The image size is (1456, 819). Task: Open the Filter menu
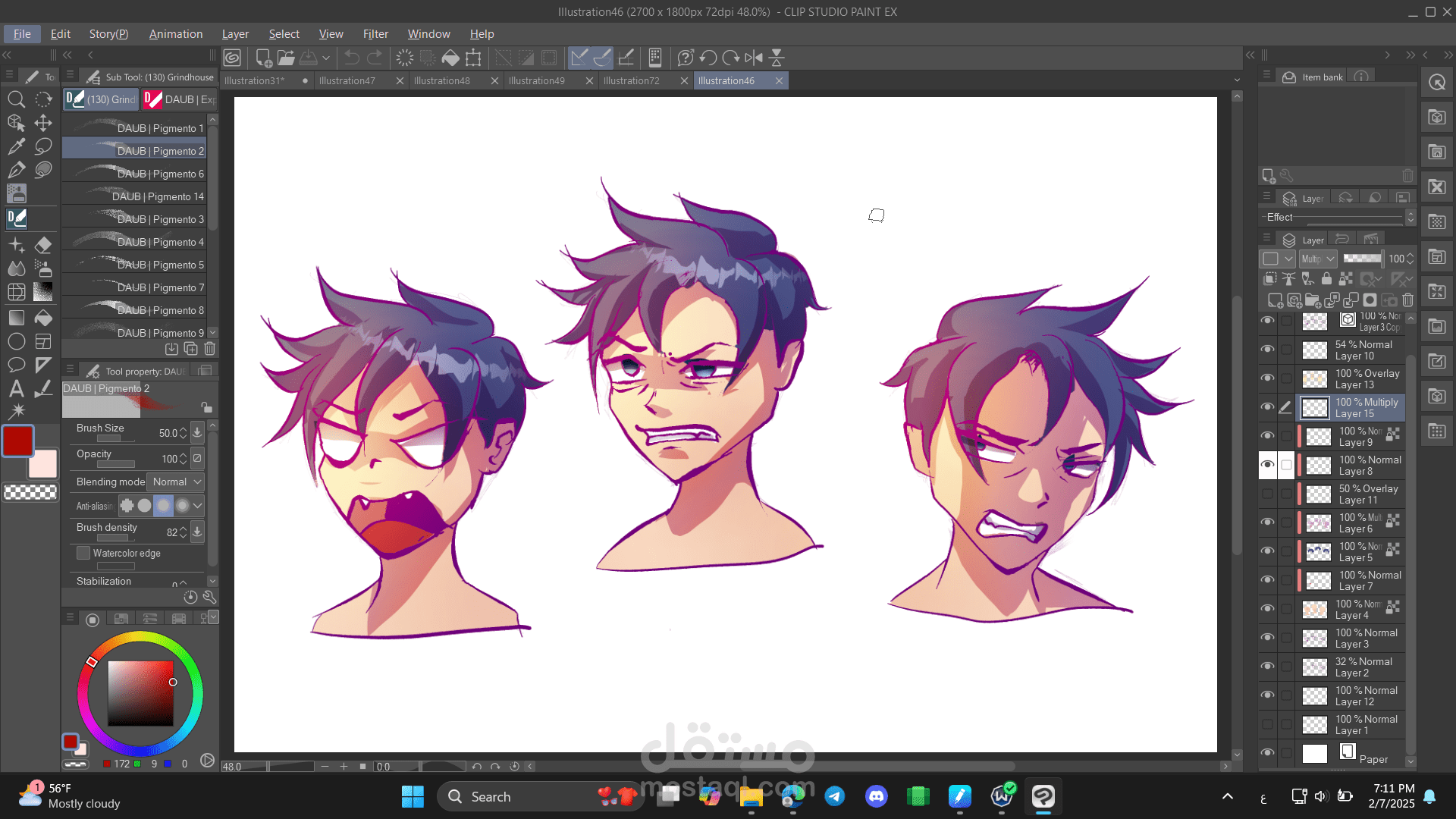(x=375, y=34)
